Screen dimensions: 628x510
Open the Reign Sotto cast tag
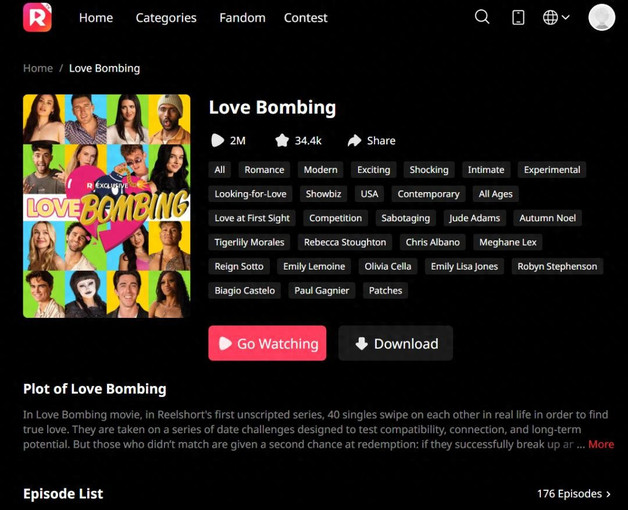(239, 266)
